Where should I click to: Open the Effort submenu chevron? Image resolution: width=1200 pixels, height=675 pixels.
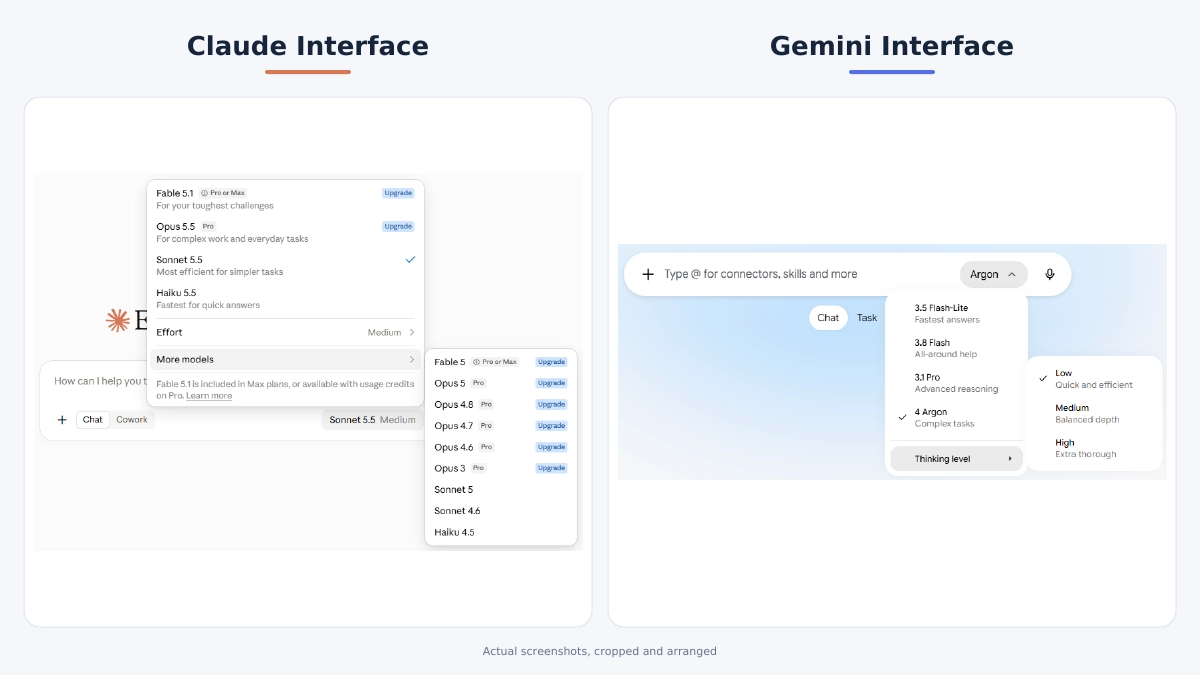[x=411, y=332]
